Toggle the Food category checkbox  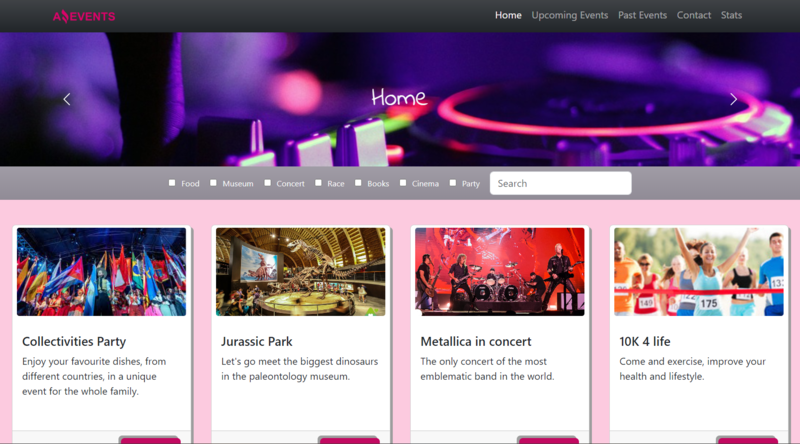click(x=172, y=183)
